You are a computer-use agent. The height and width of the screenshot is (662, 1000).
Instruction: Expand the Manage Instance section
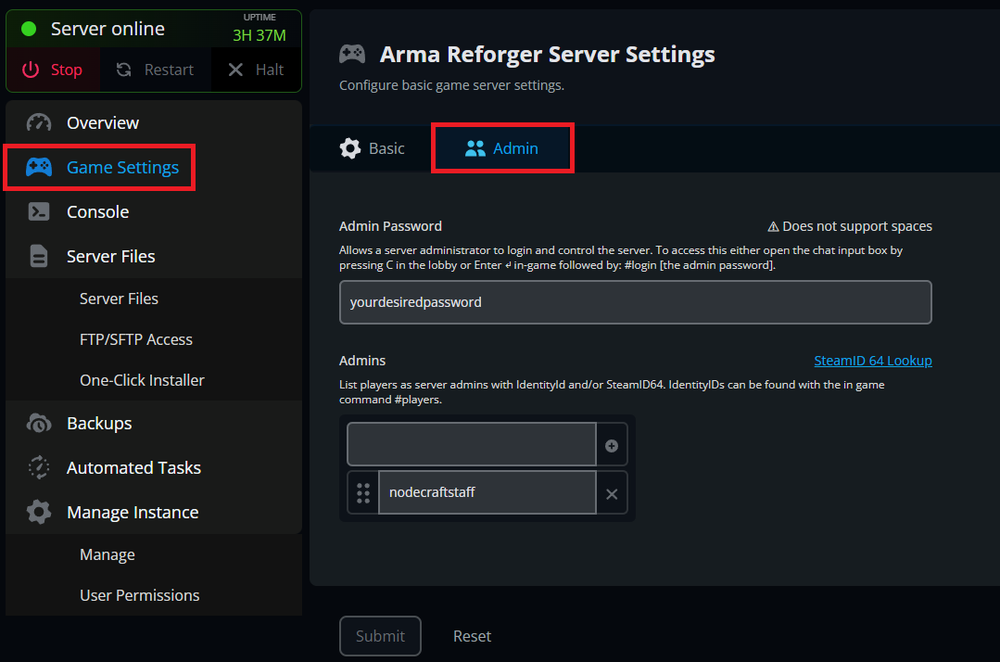coord(154,512)
